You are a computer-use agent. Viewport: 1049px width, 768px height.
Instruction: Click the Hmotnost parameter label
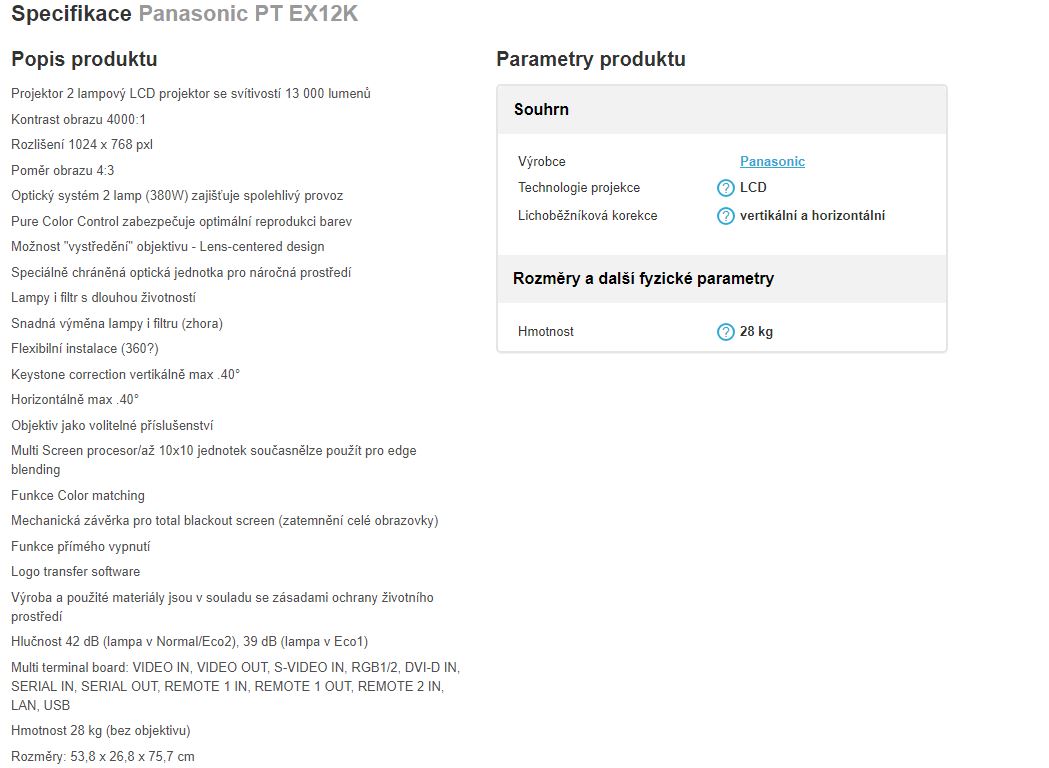pyautogui.click(x=545, y=331)
